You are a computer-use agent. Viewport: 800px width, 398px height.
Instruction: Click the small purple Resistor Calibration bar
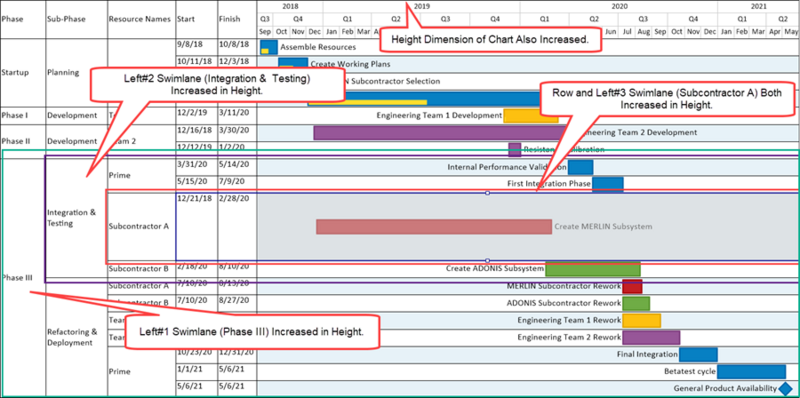pyautogui.click(x=515, y=150)
